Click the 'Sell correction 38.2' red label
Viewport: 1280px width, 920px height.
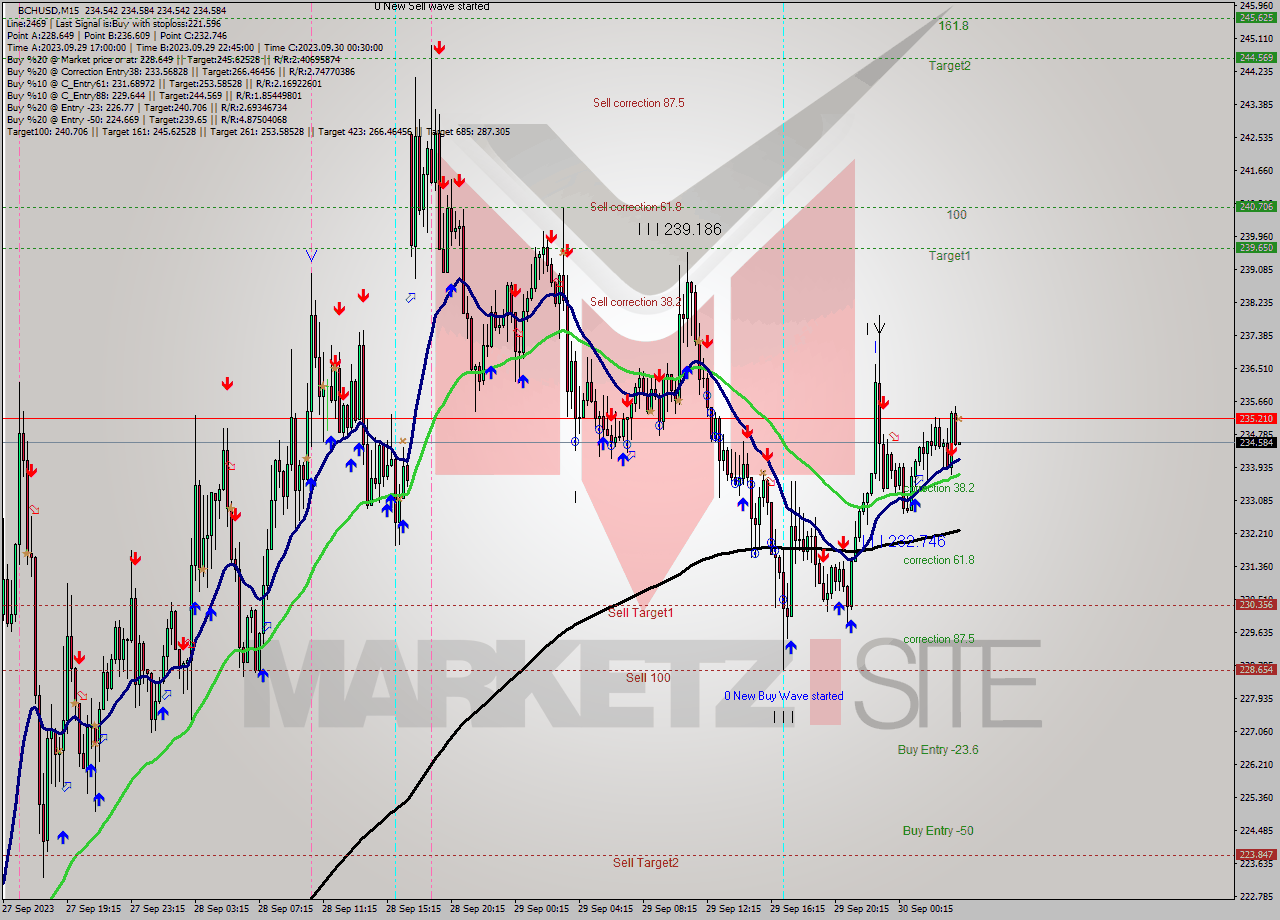[x=636, y=302]
